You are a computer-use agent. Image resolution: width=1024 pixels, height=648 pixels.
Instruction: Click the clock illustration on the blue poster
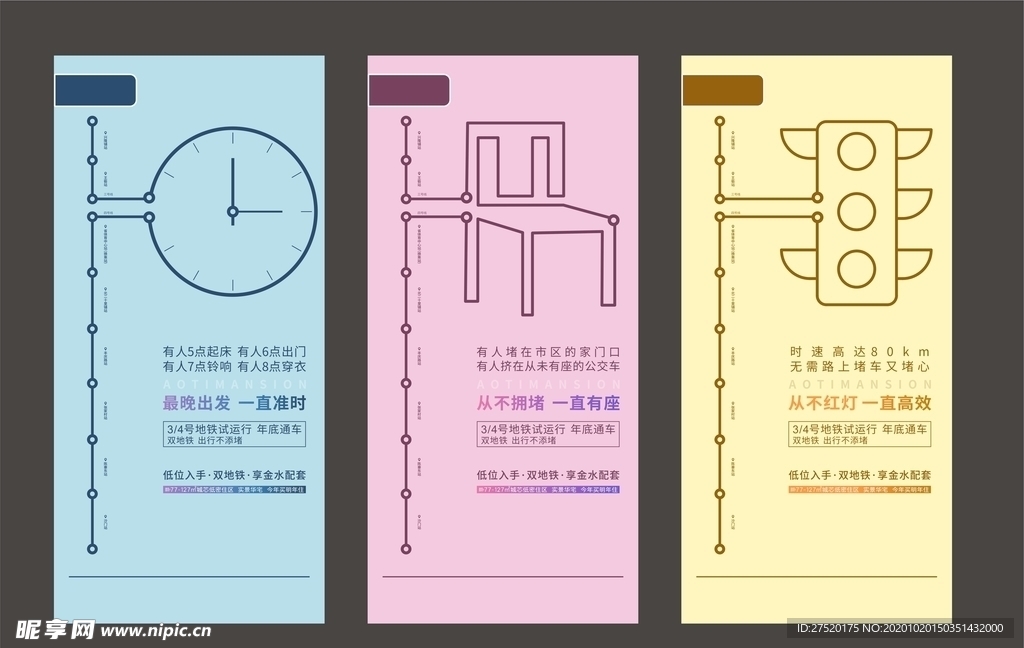click(232, 213)
